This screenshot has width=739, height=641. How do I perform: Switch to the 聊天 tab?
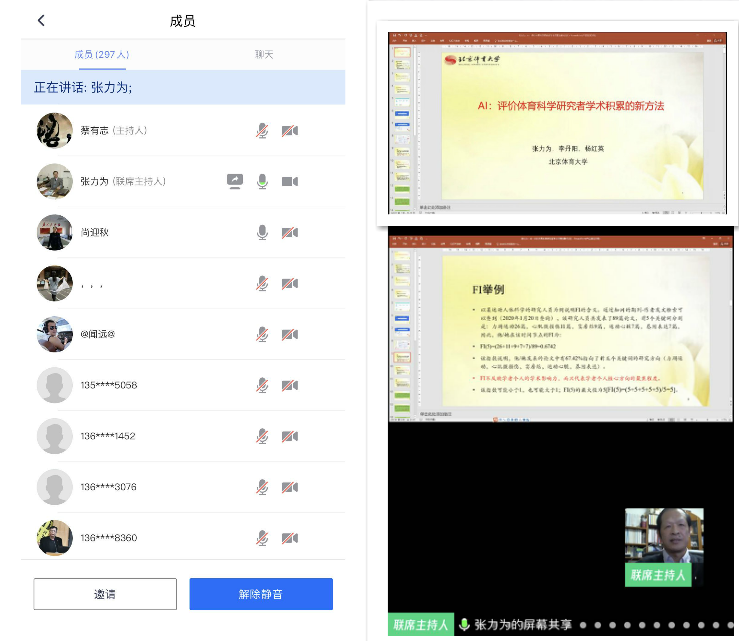pyautogui.click(x=264, y=54)
